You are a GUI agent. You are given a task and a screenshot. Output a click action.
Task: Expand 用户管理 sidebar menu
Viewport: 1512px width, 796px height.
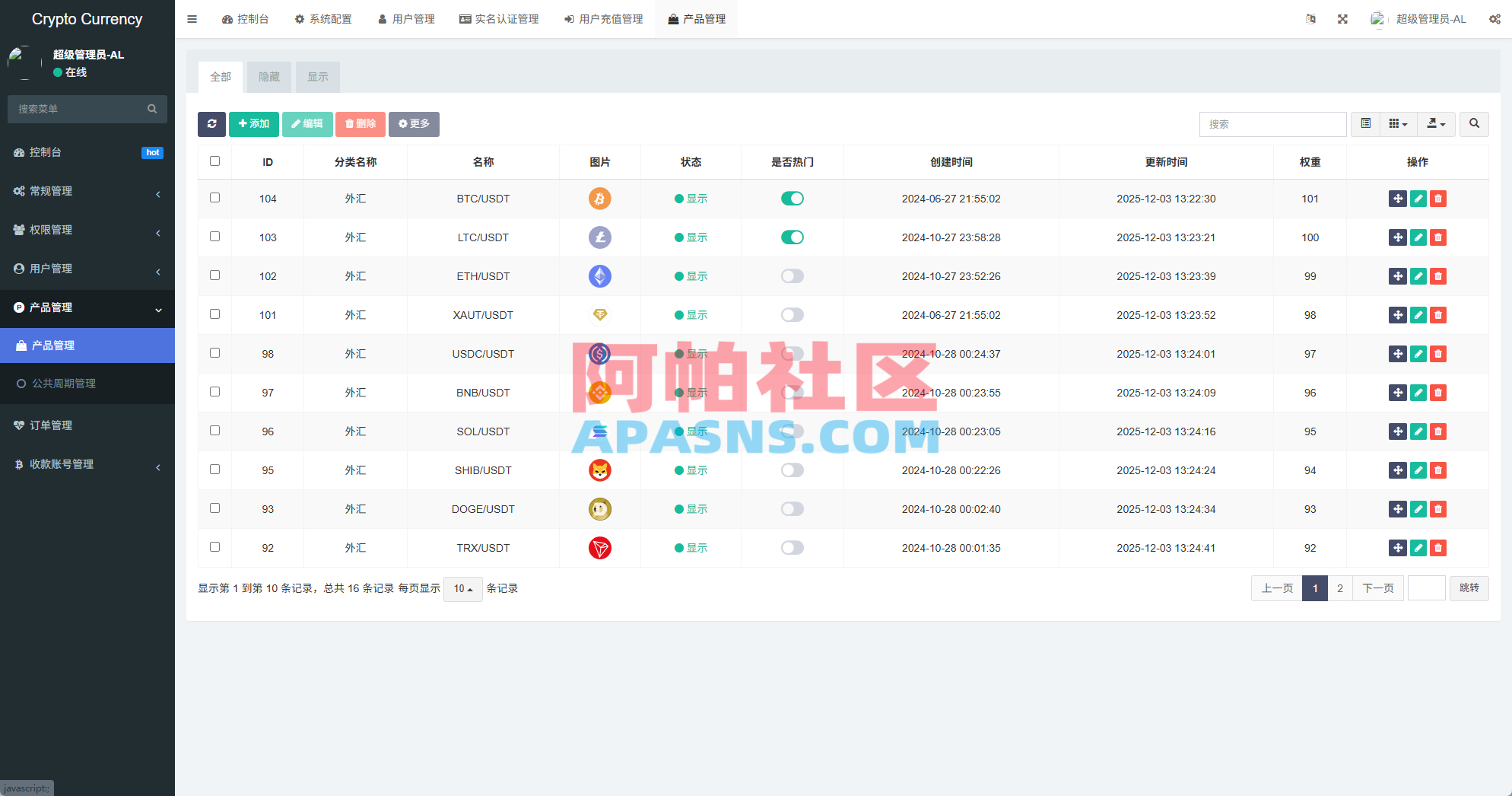[x=87, y=269]
